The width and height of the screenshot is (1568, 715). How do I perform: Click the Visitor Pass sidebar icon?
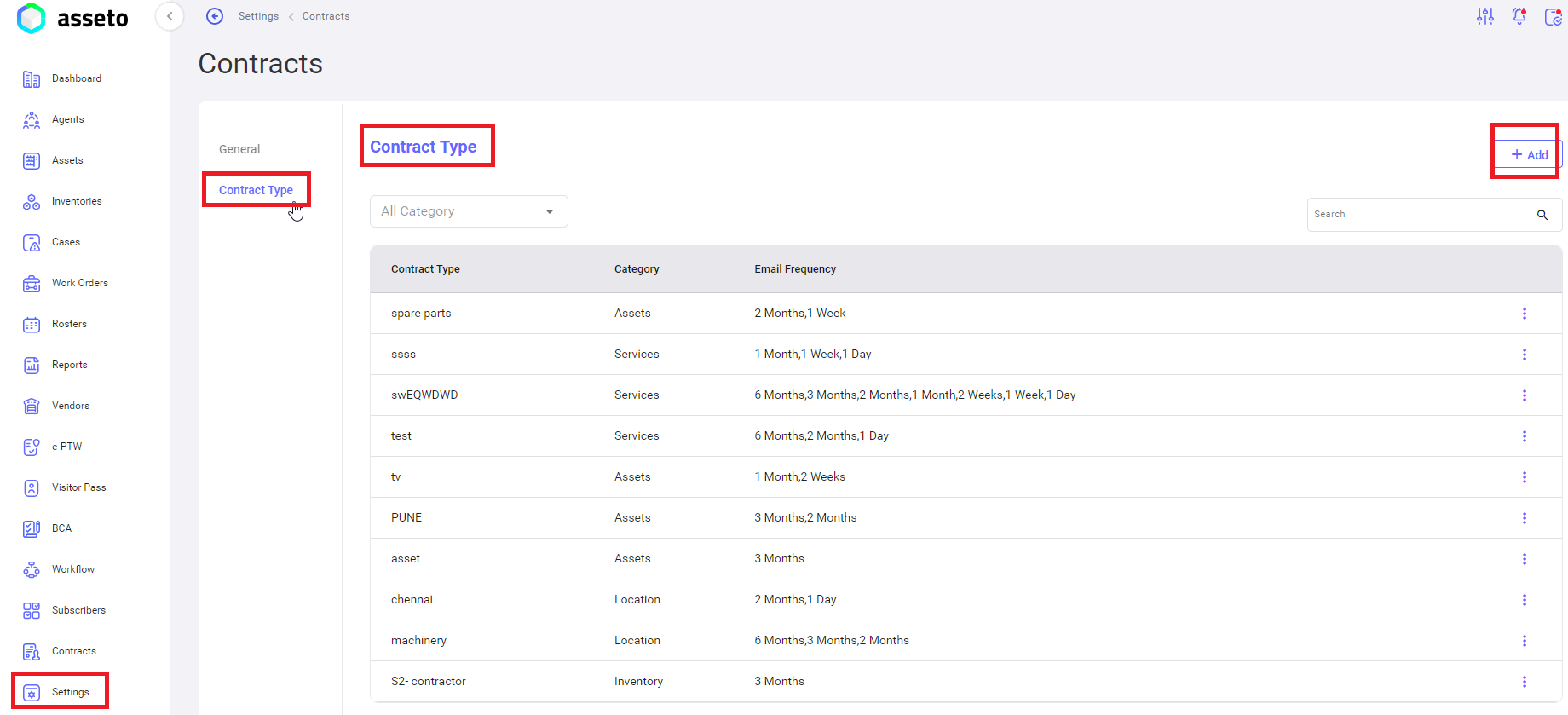(x=32, y=488)
